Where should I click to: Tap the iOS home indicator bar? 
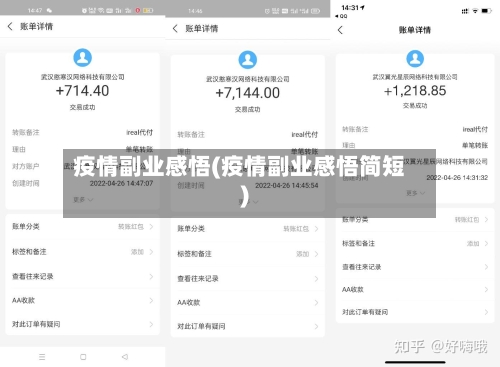(415, 362)
